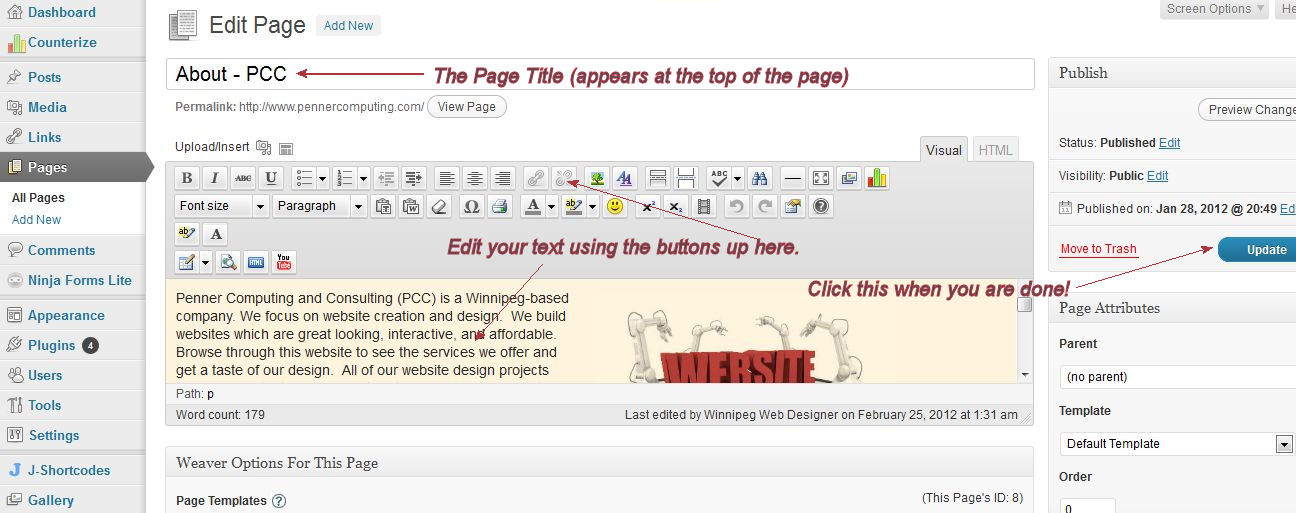Indent the selected paragraph
Viewport: 1296px width, 513px height.
tap(414, 179)
